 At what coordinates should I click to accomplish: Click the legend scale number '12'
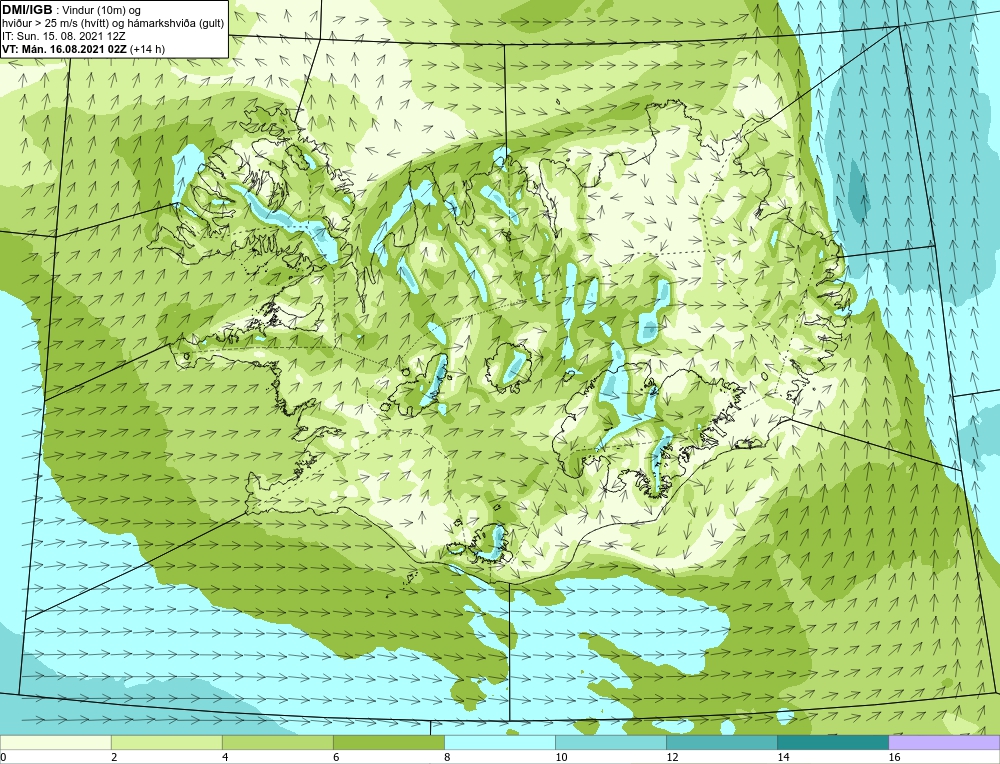pyautogui.click(x=672, y=757)
